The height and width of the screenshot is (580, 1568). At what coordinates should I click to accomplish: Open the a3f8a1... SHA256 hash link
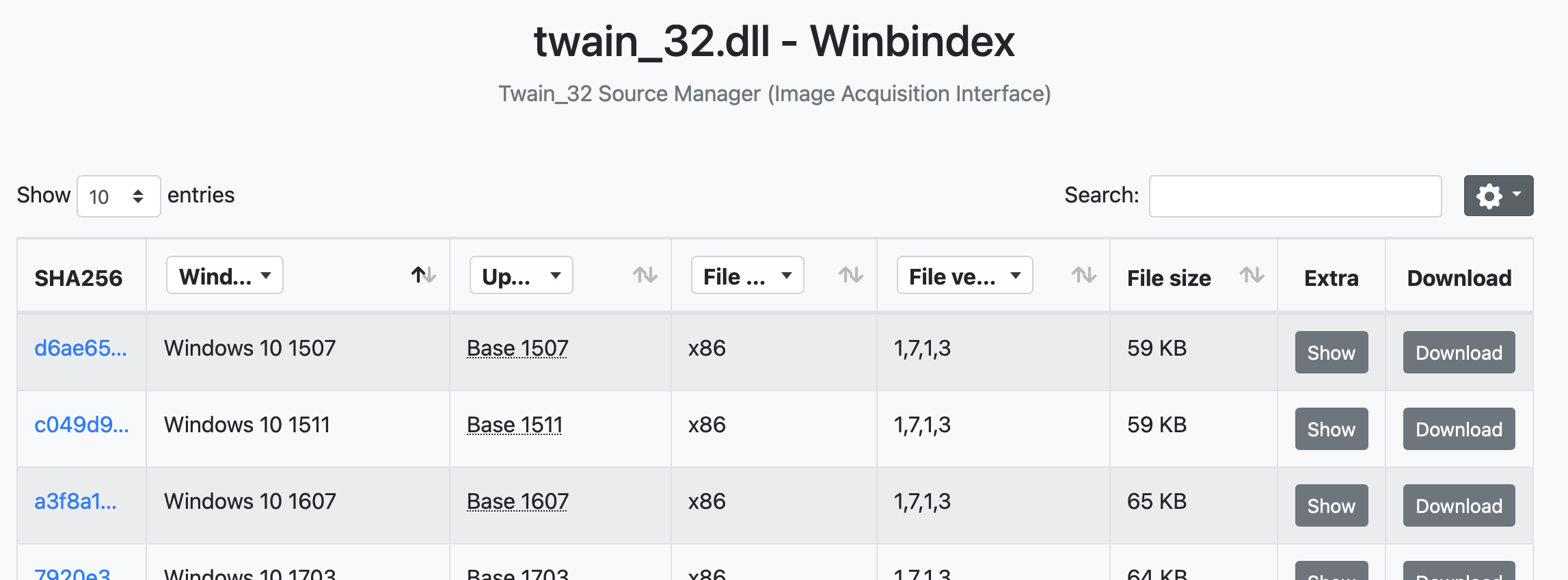click(75, 501)
